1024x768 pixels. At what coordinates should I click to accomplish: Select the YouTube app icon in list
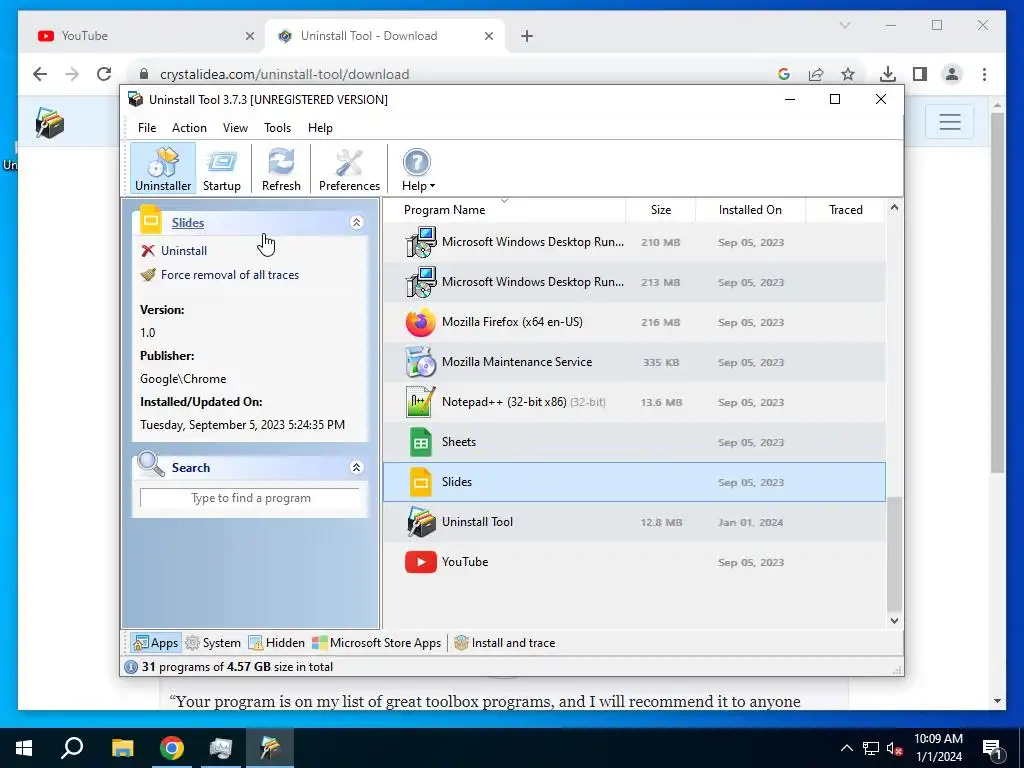click(x=421, y=562)
